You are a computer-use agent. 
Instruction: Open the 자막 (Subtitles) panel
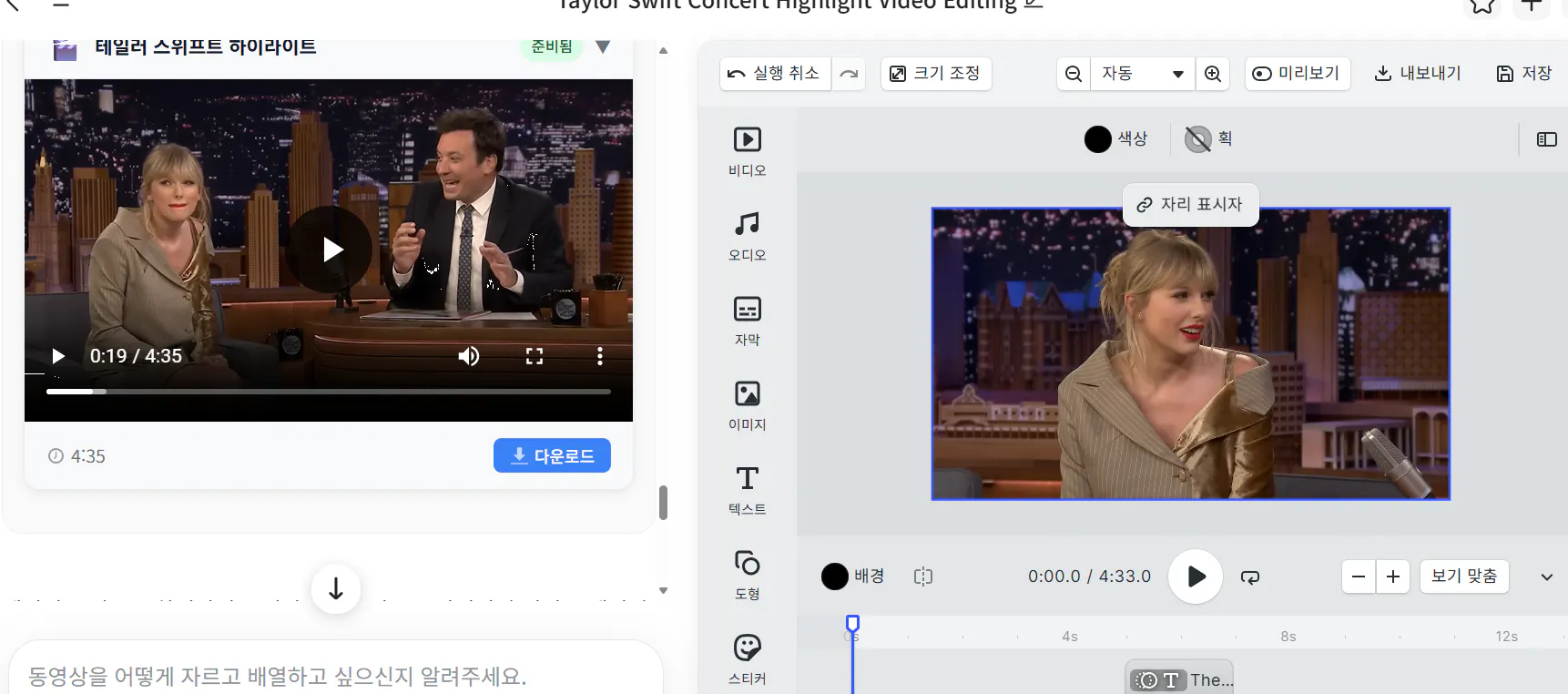747,321
